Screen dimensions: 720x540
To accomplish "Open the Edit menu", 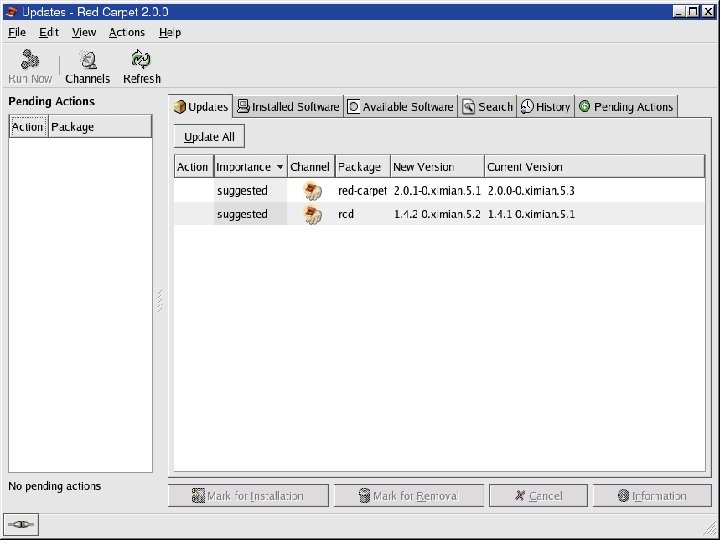I will pos(49,33).
